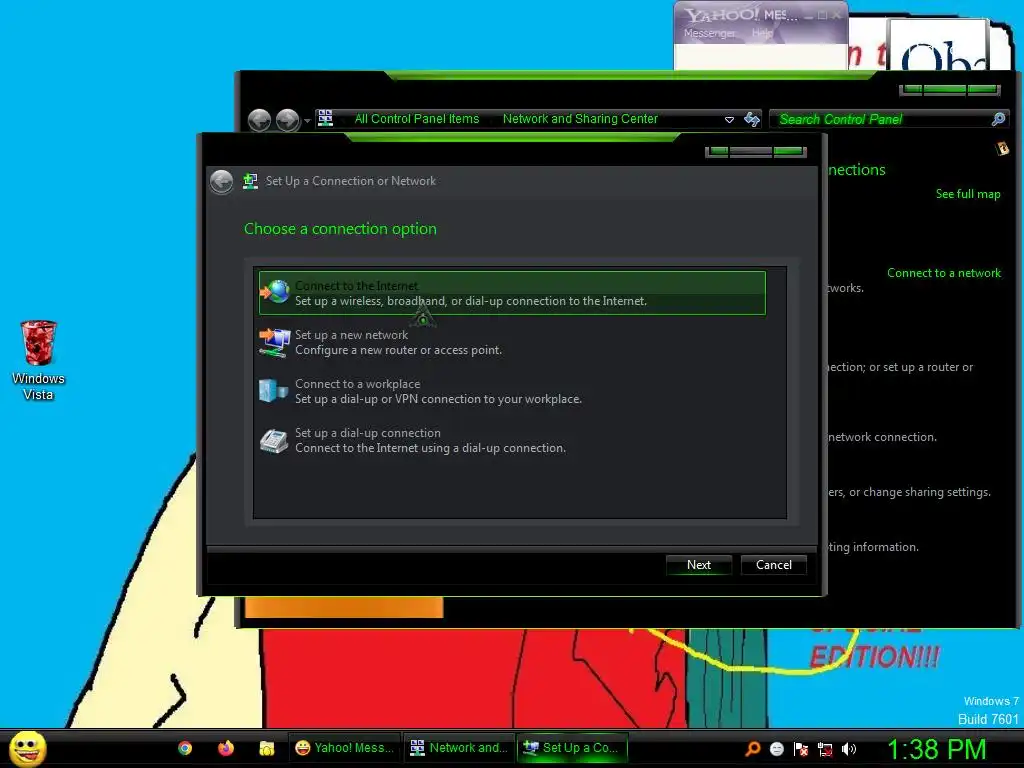The image size is (1024, 768).
Task: Click the Network and Sharing Center address bar icon
Action: tap(325, 118)
